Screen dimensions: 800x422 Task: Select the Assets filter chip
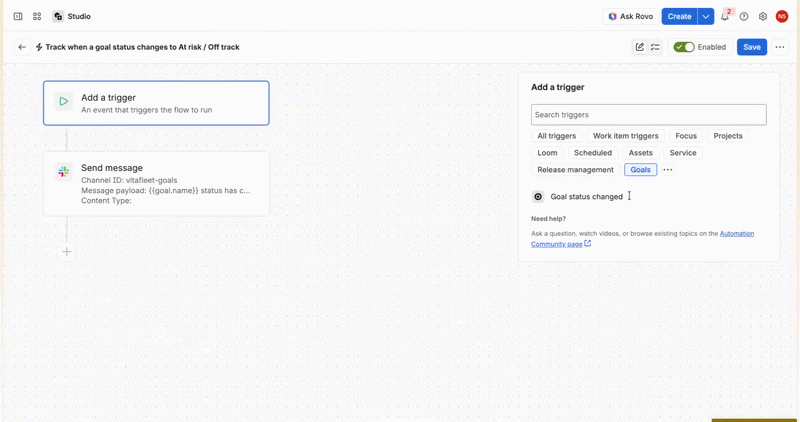click(641, 153)
